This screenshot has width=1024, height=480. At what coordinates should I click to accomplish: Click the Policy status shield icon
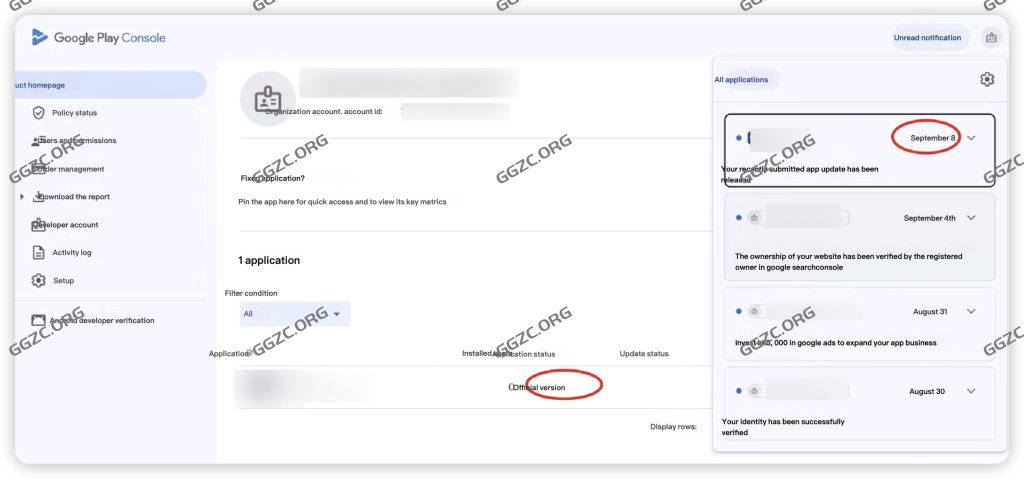pyautogui.click(x=39, y=113)
